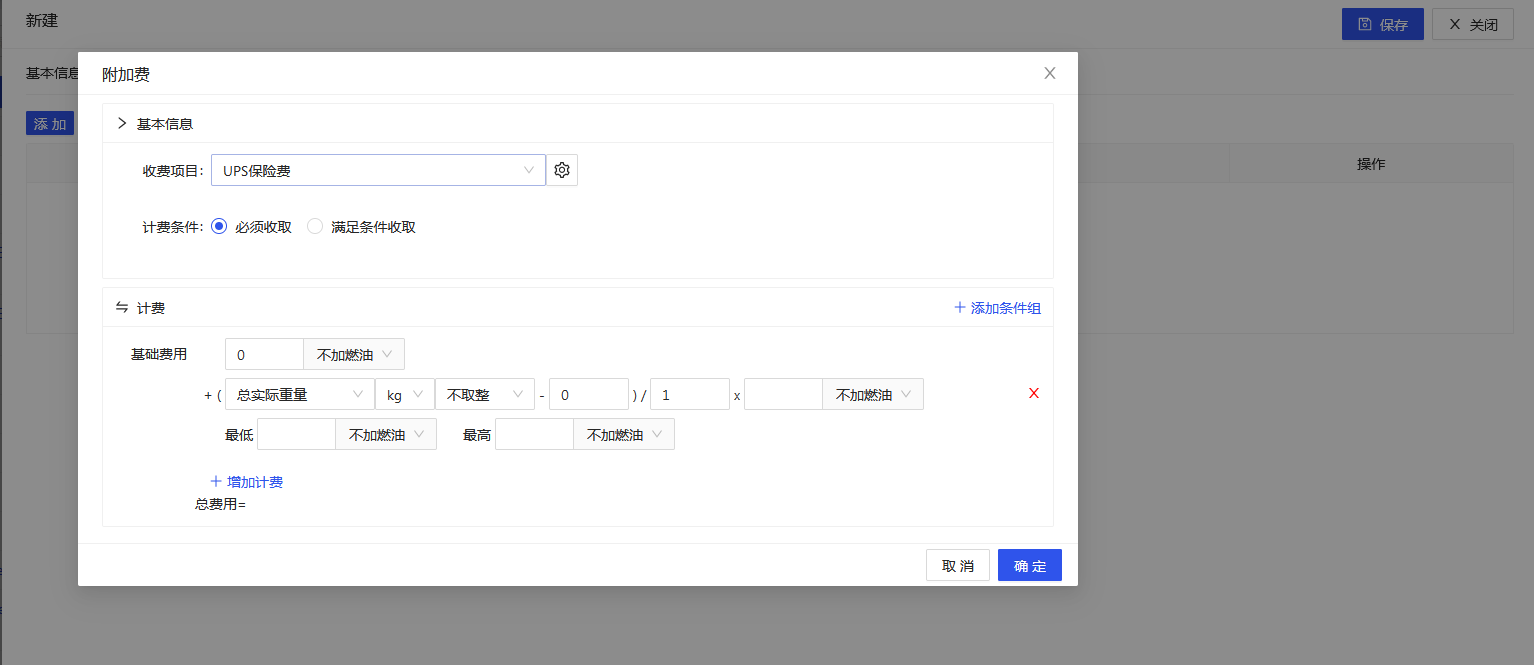Click the 增加计费 plus link
Screen dimensions: 1534x665
point(246,482)
